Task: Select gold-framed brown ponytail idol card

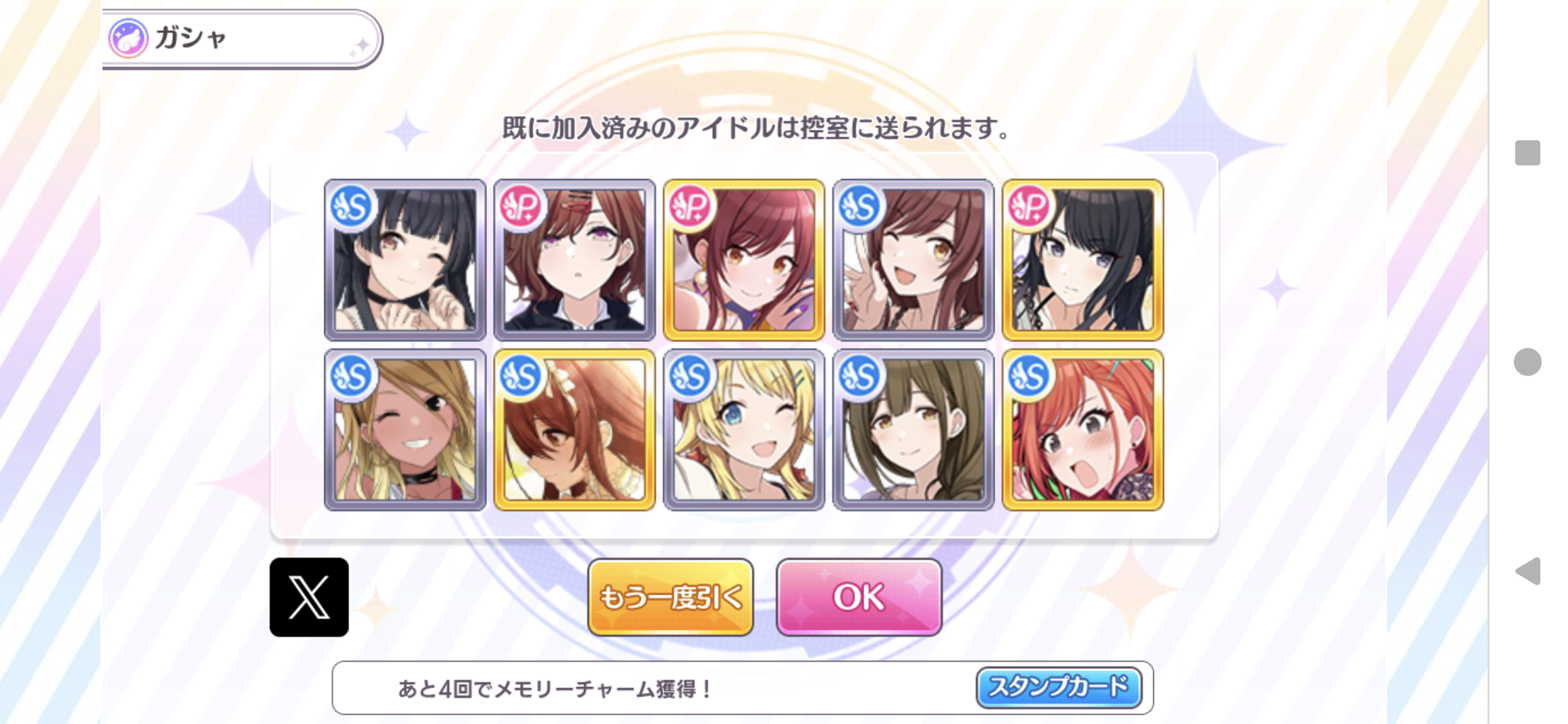Action: click(x=574, y=429)
